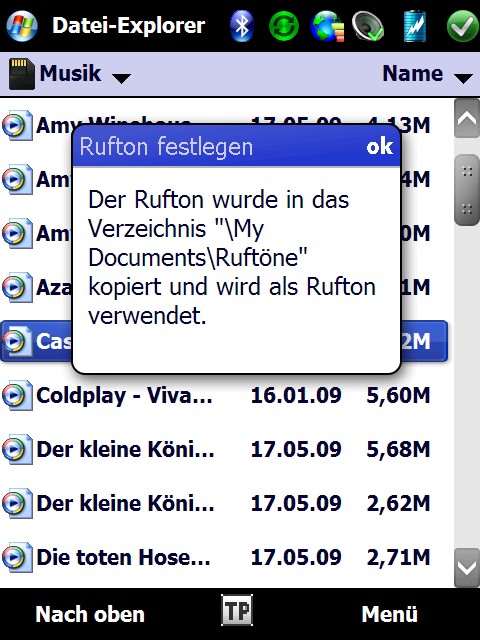Screen dimensions: 480x640
Task: Open the TP keyboard input icon
Action: pyautogui.click(x=237, y=610)
